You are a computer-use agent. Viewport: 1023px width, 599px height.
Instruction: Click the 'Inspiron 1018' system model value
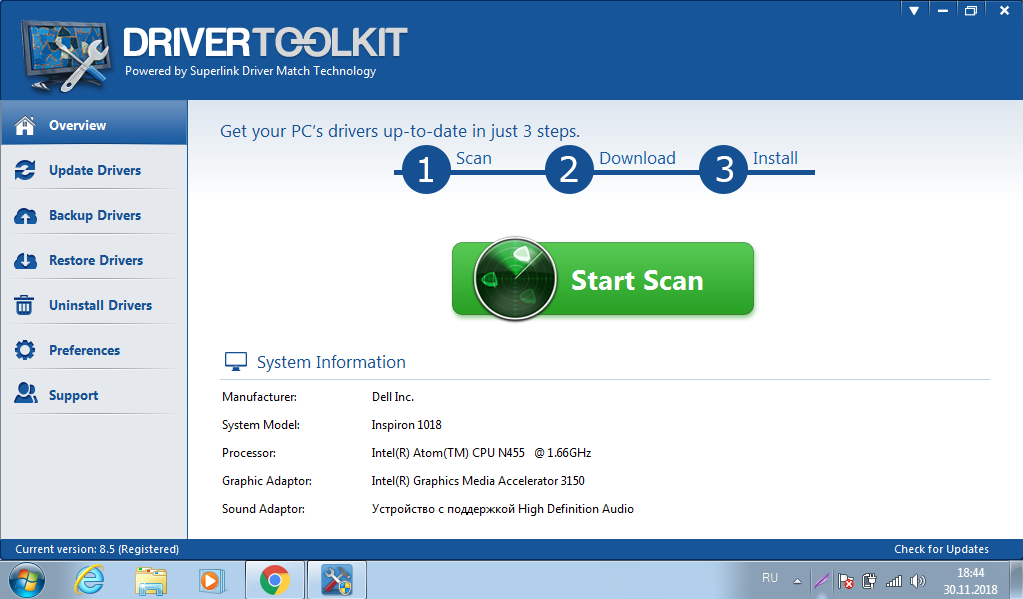click(x=406, y=425)
